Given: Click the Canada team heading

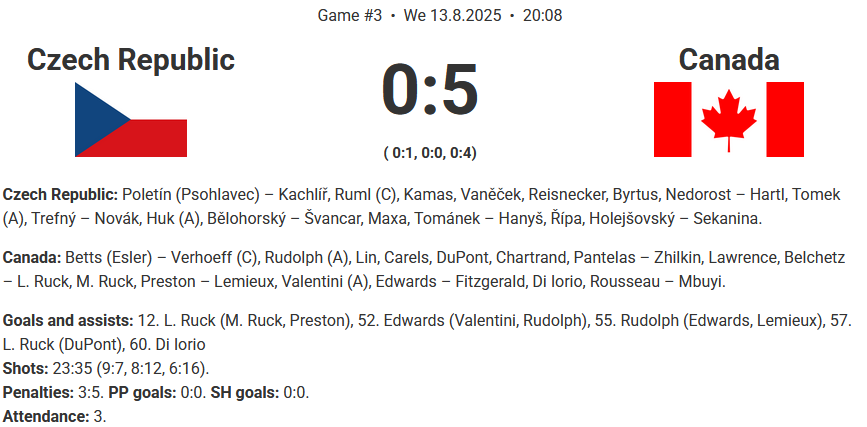Looking at the screenshot, I should tap(728, 60).
